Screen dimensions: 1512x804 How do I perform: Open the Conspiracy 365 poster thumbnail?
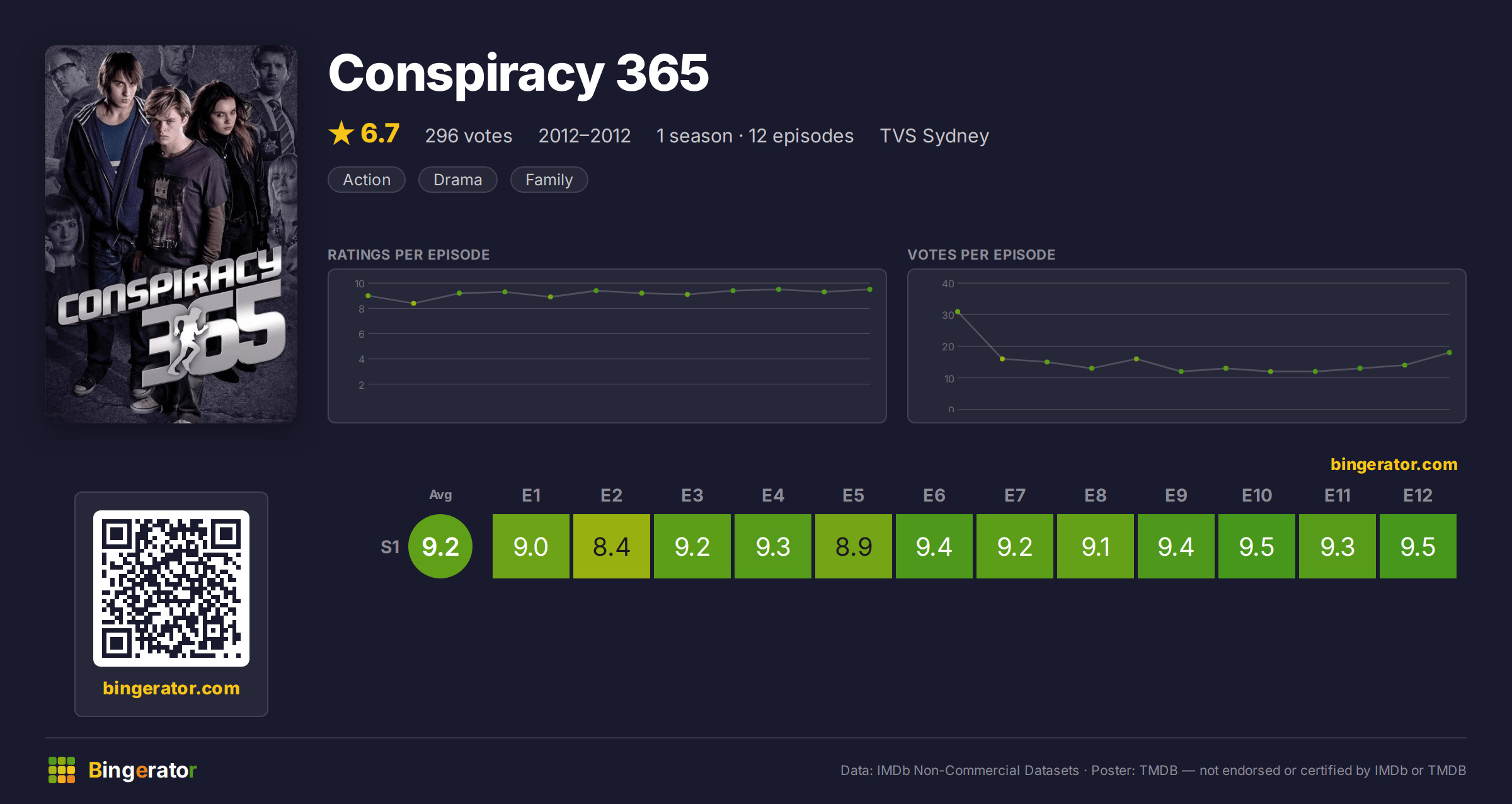[171, 234]
